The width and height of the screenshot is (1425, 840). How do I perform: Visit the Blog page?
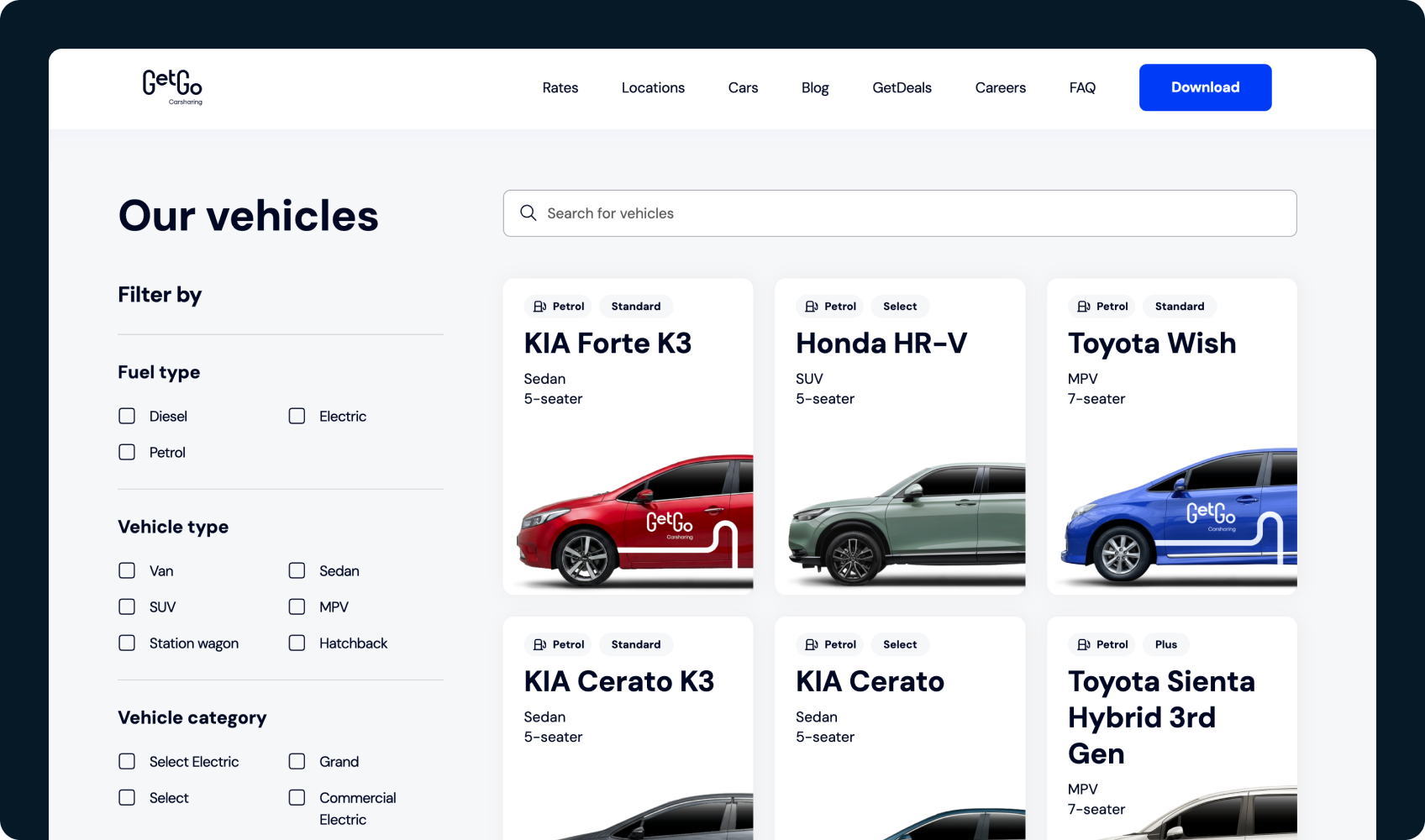coord(815,87)
